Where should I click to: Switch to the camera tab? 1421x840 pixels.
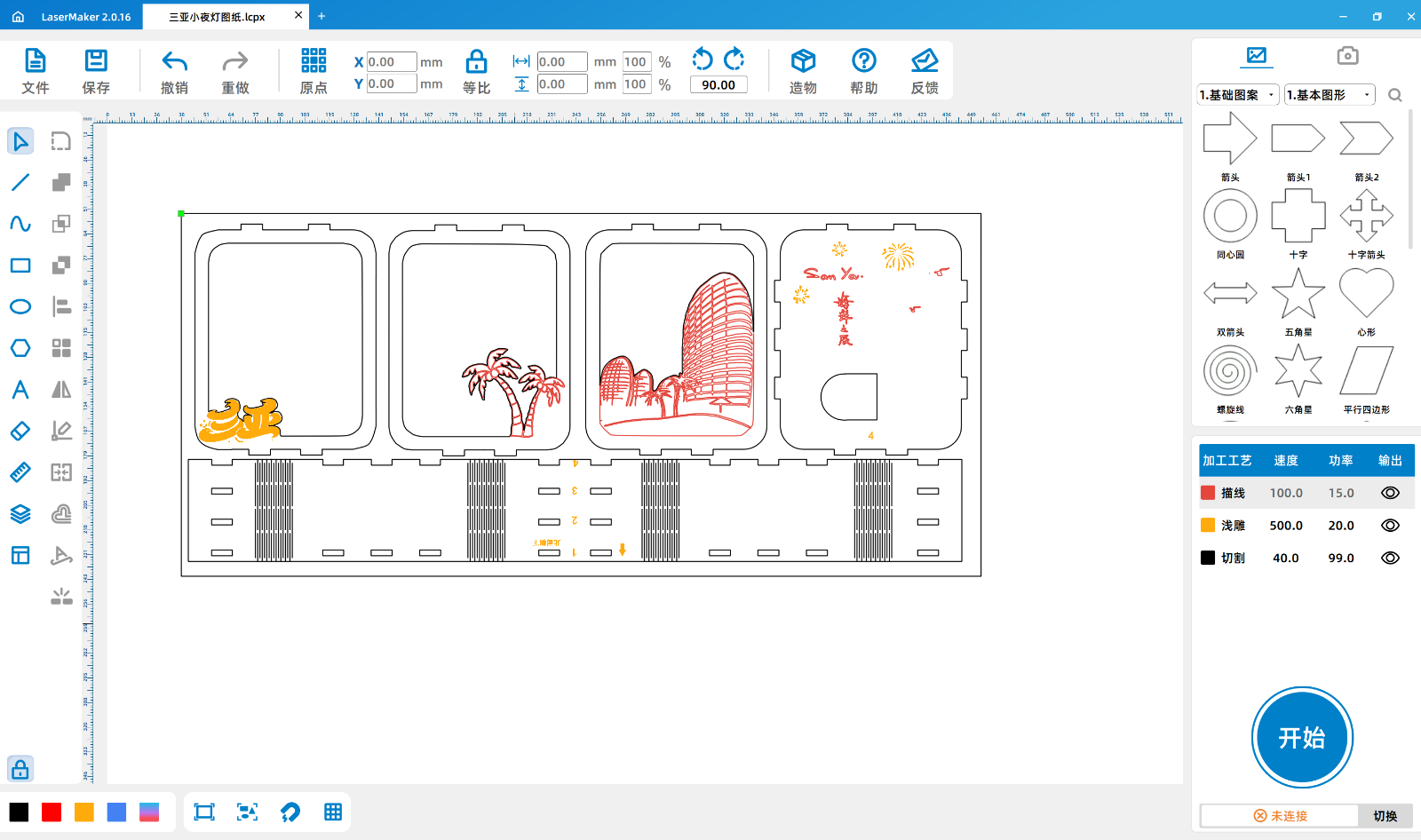click(1347, 56)
